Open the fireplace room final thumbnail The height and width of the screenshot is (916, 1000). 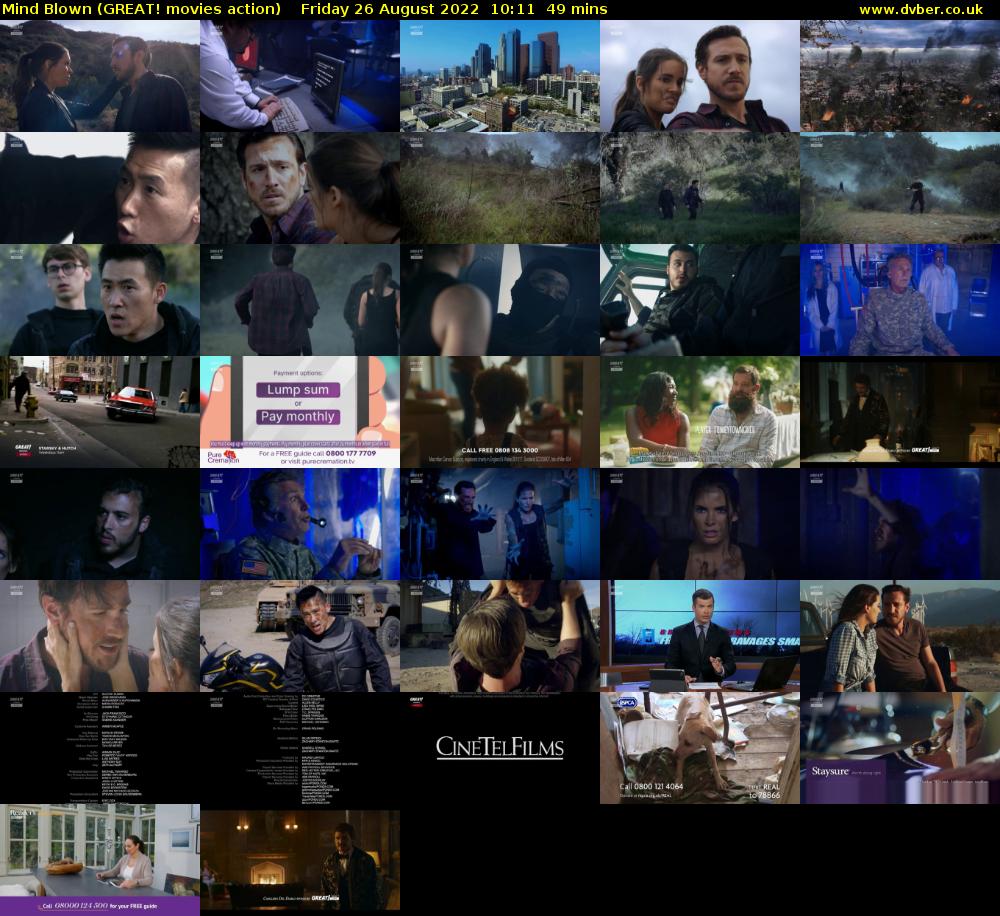coord(300,860)
